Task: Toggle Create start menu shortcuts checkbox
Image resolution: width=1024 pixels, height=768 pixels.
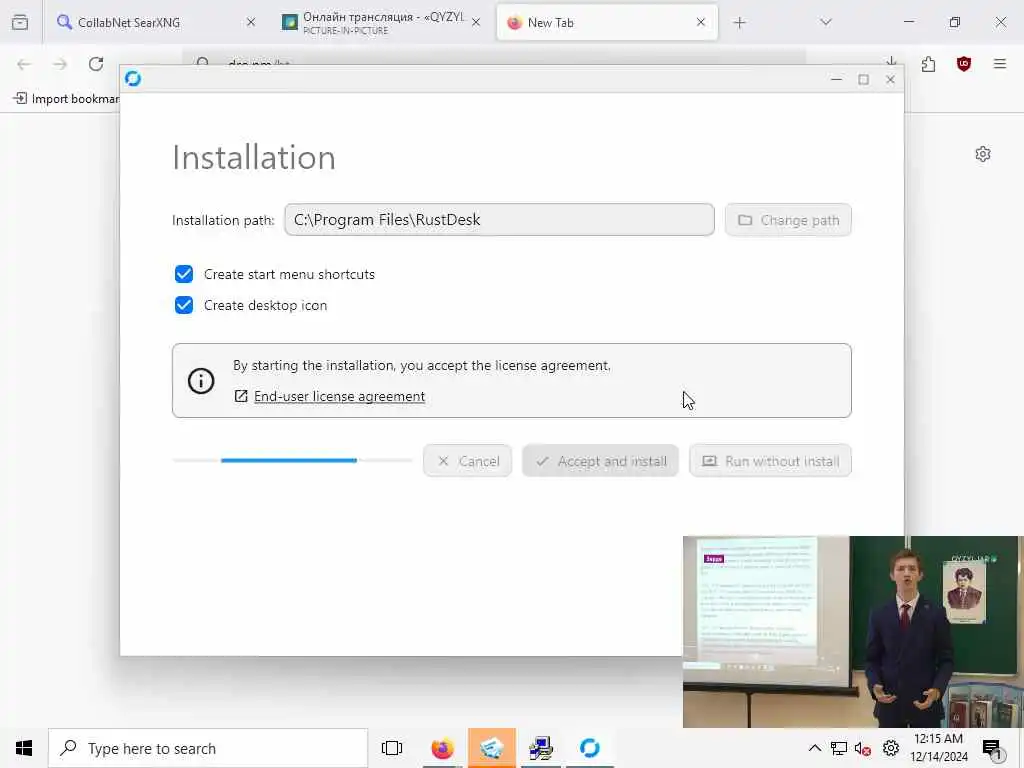Action: (x=184, y=274)
